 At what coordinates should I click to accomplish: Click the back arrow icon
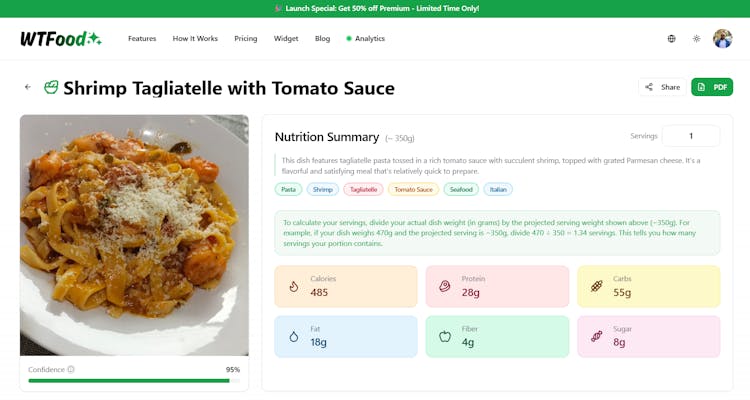28,87
